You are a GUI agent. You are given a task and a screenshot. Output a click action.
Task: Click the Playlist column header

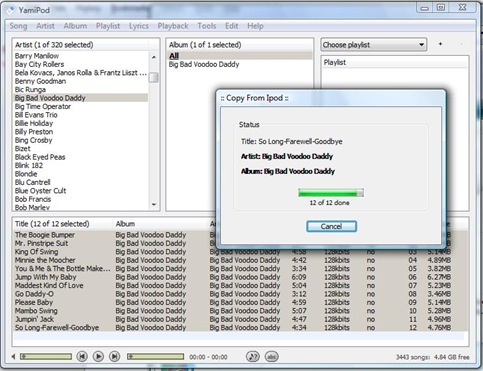395,62
